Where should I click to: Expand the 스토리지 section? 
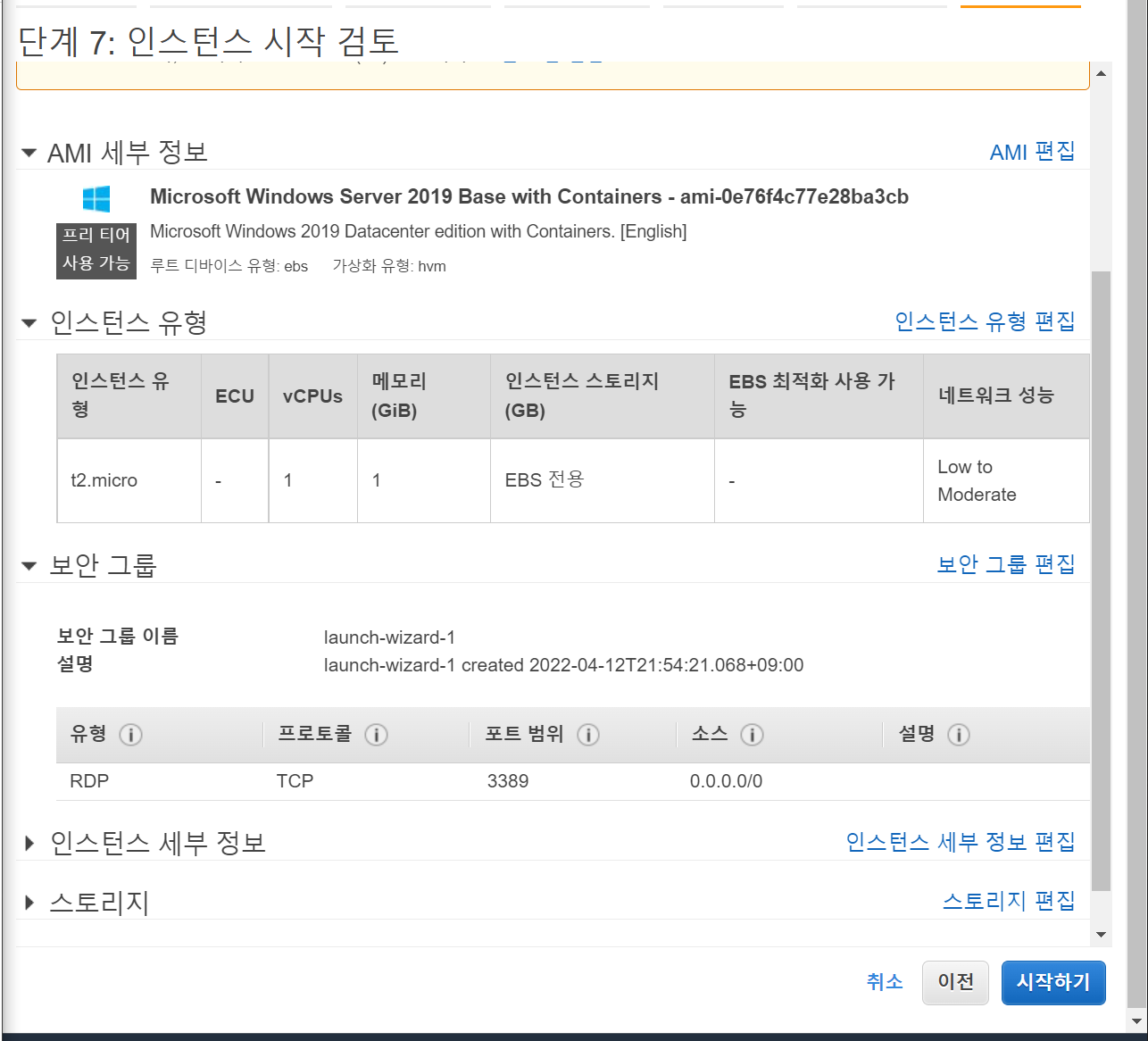29,903
